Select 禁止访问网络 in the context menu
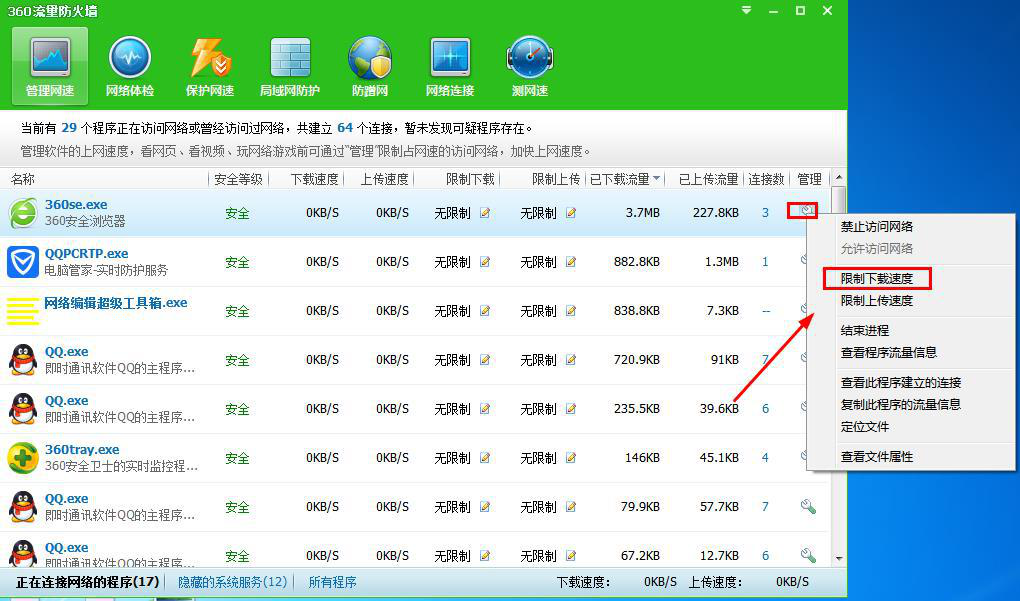 [x=877, y=227]
